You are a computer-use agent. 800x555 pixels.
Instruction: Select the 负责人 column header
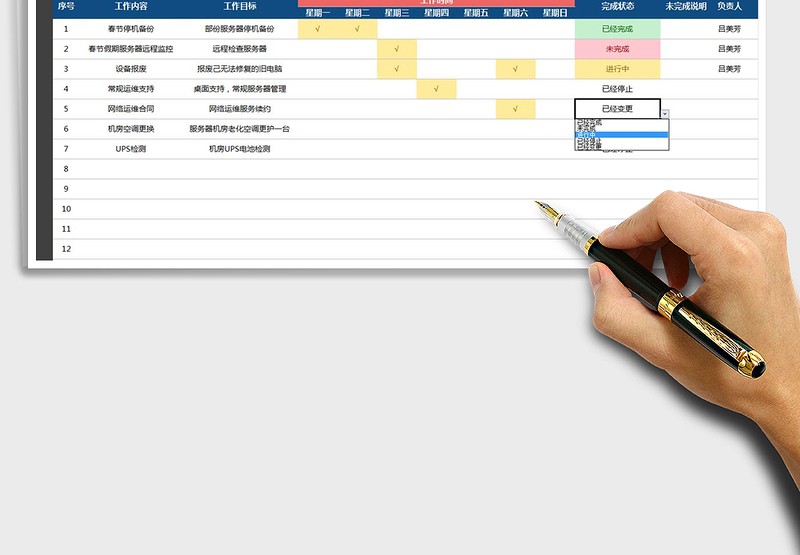pyautogui.click(x=729, y=6)
